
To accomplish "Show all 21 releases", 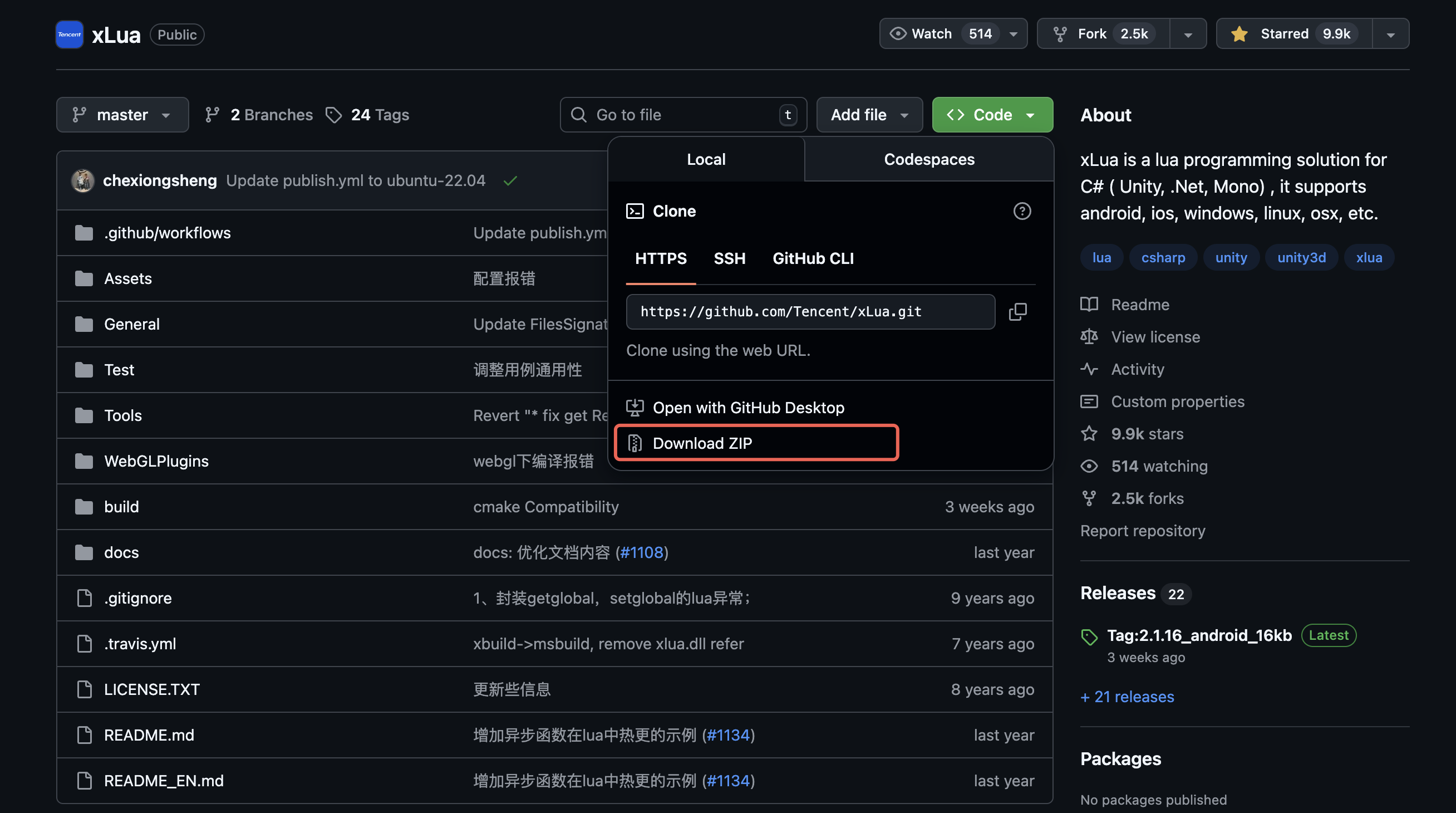I will coord(1127,697).
